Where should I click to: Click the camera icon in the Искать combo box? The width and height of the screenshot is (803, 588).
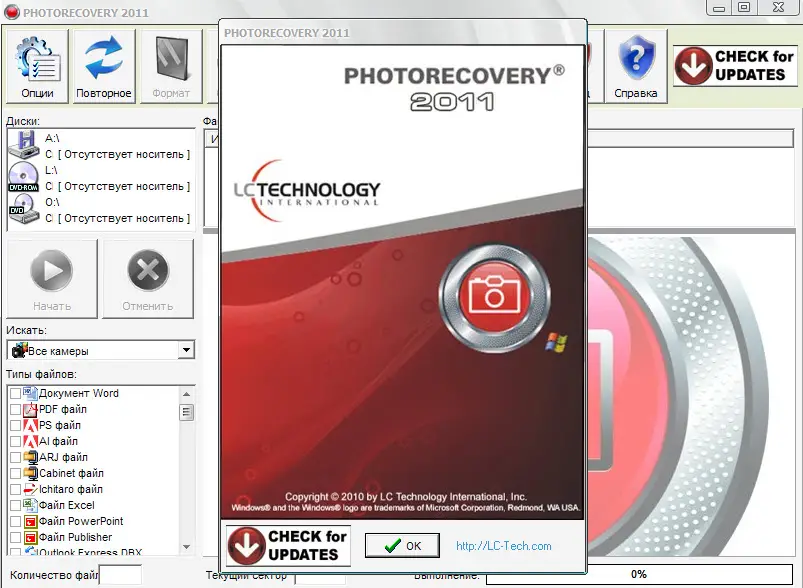pyautogui.click(x=19, y=350)
